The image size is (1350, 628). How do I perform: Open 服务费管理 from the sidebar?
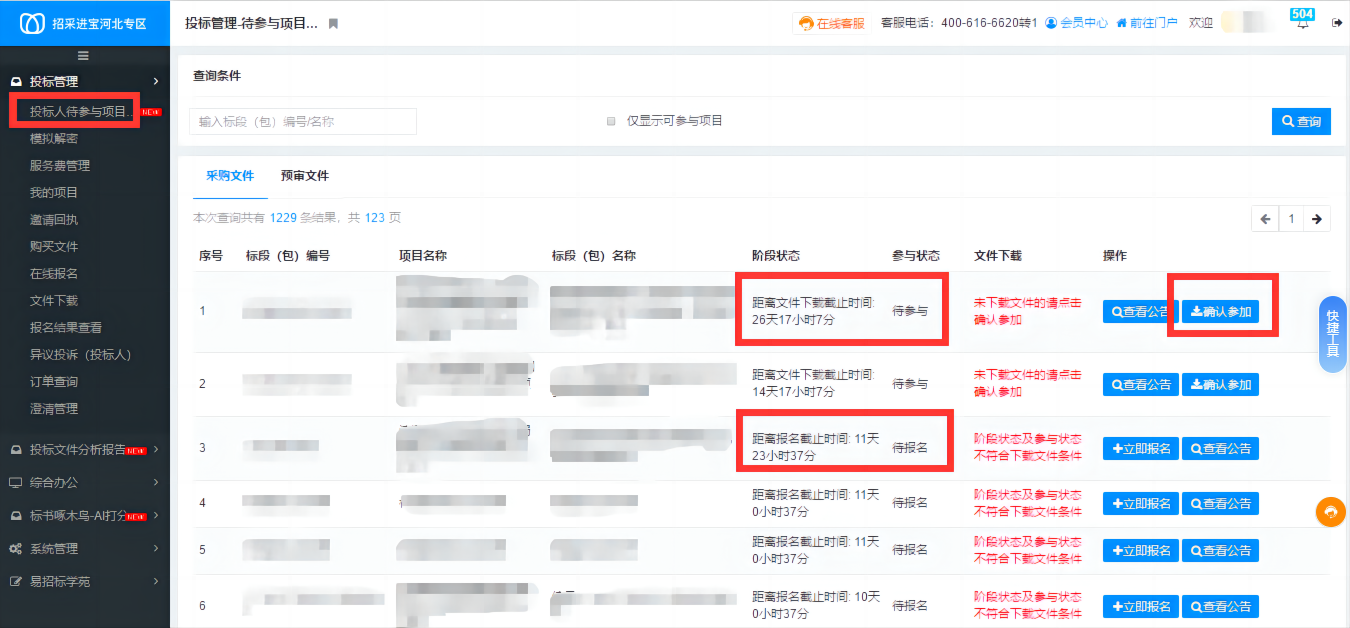coord(60,166)
